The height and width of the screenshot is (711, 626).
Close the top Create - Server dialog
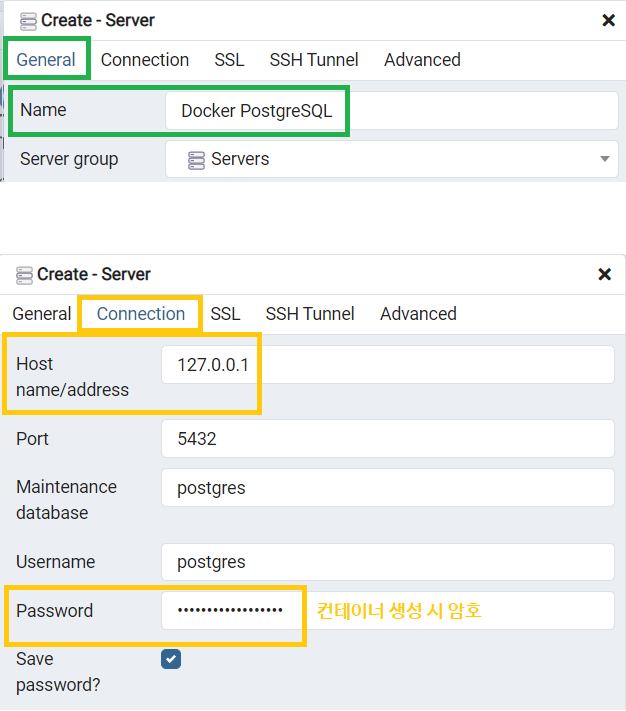point(608,20)
